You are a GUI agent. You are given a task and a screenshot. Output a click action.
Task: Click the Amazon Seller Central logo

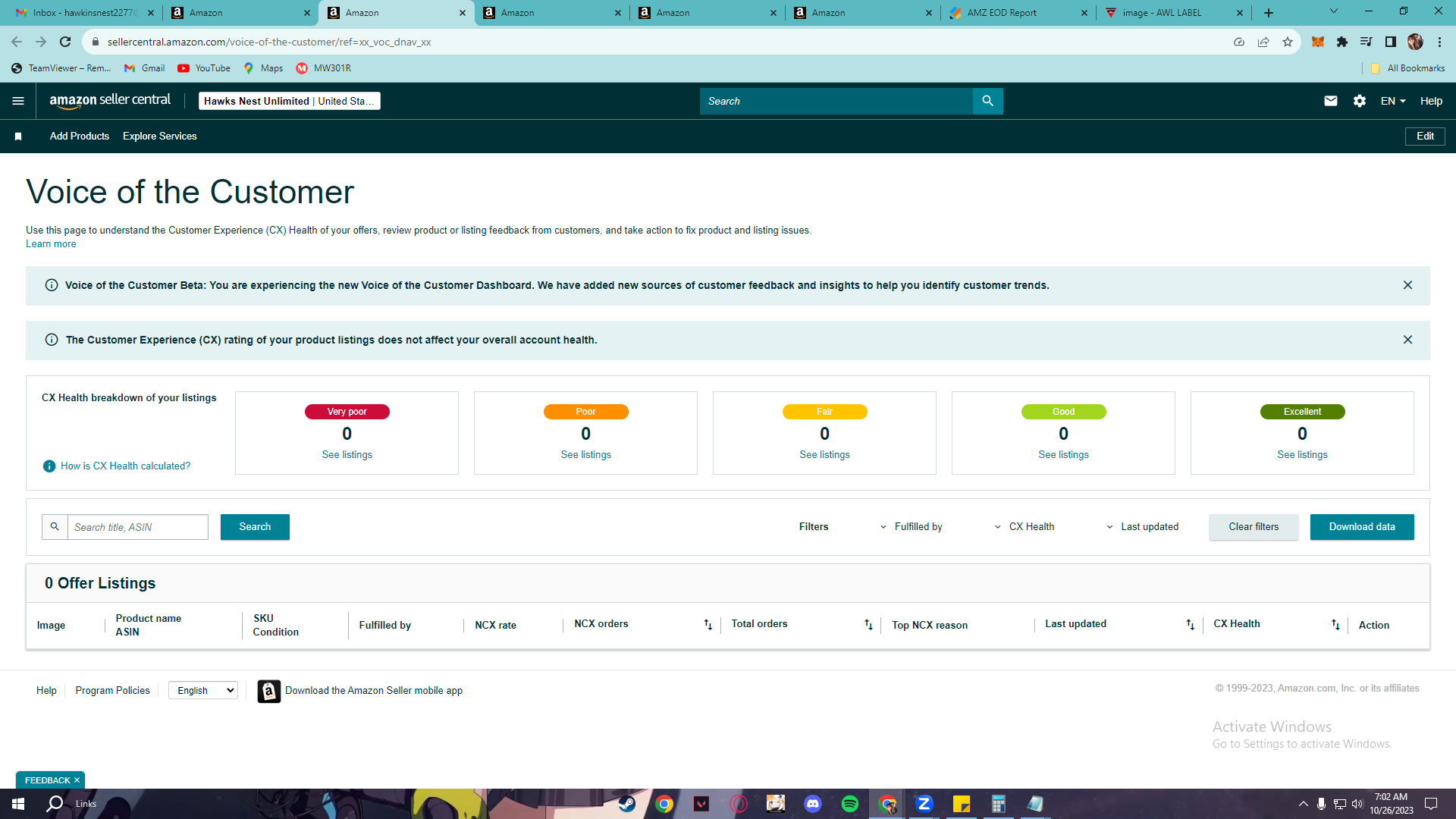point(110,101)
